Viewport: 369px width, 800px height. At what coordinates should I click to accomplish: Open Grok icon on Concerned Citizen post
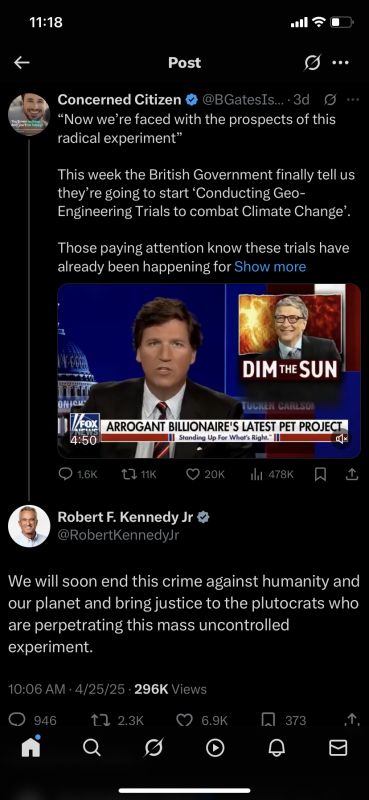330,99
